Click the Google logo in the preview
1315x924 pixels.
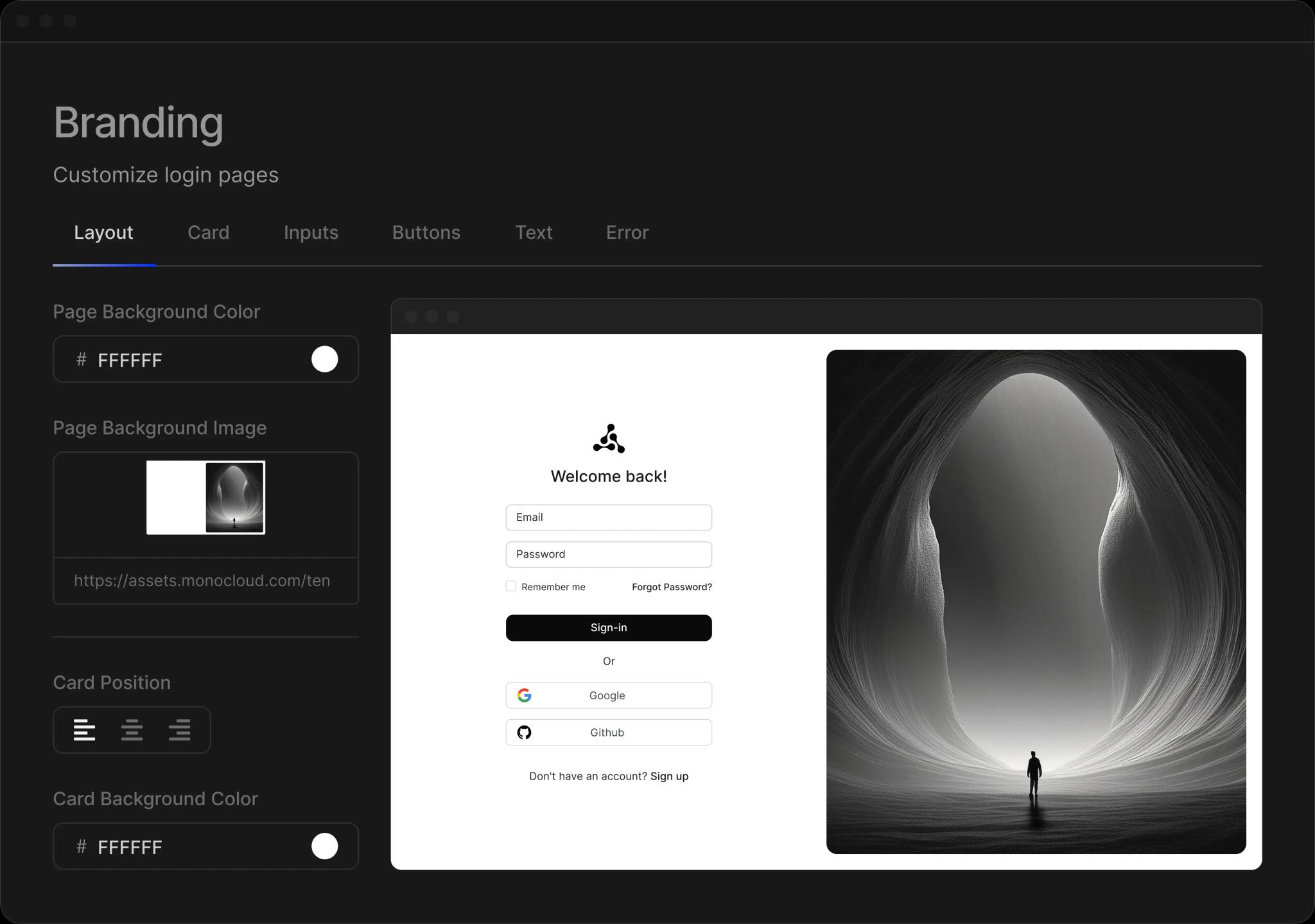[x=525, y=695]
